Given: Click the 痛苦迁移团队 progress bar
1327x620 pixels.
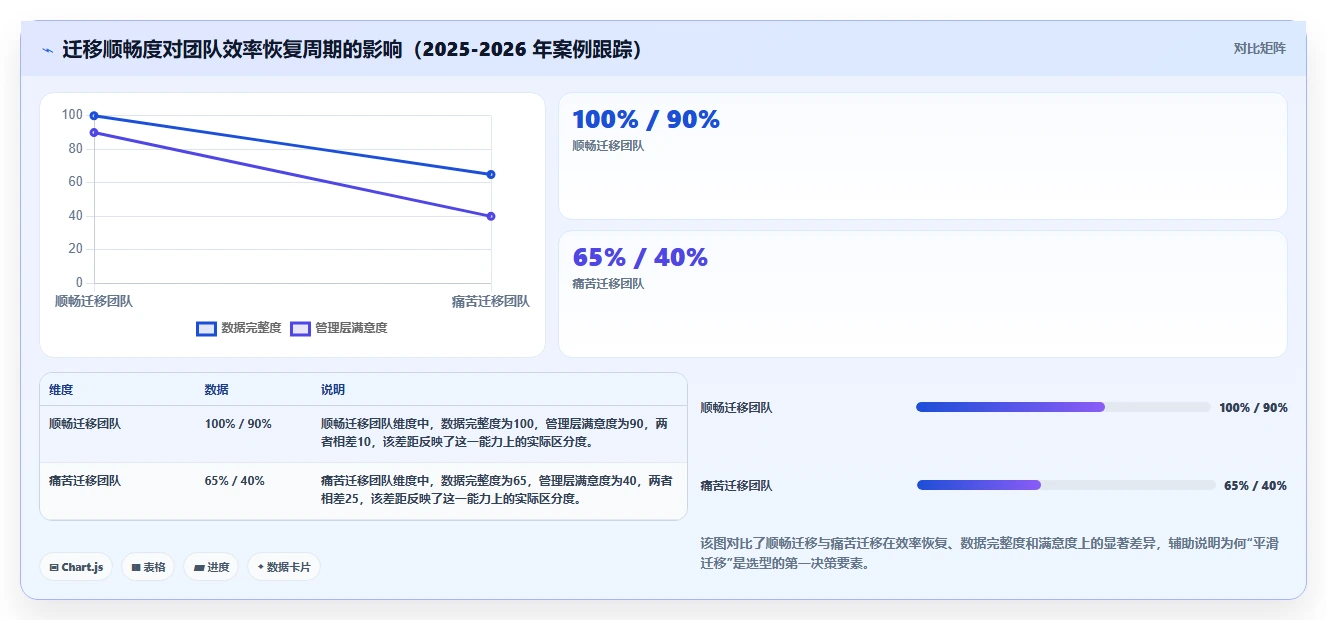Looking at the screenshot, I should tap(1066, 485).
